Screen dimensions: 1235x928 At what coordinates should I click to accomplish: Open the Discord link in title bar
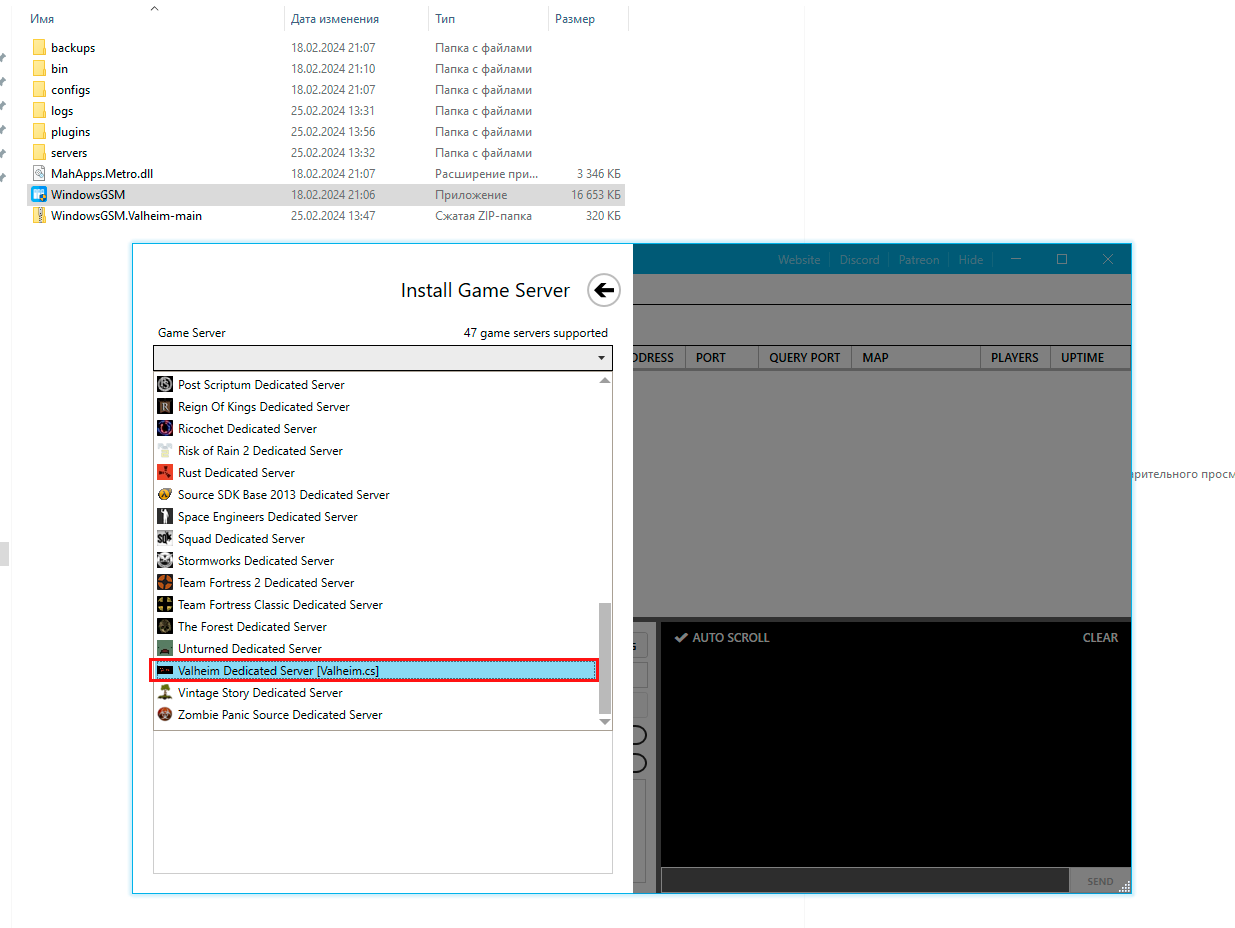coord(859,259)
